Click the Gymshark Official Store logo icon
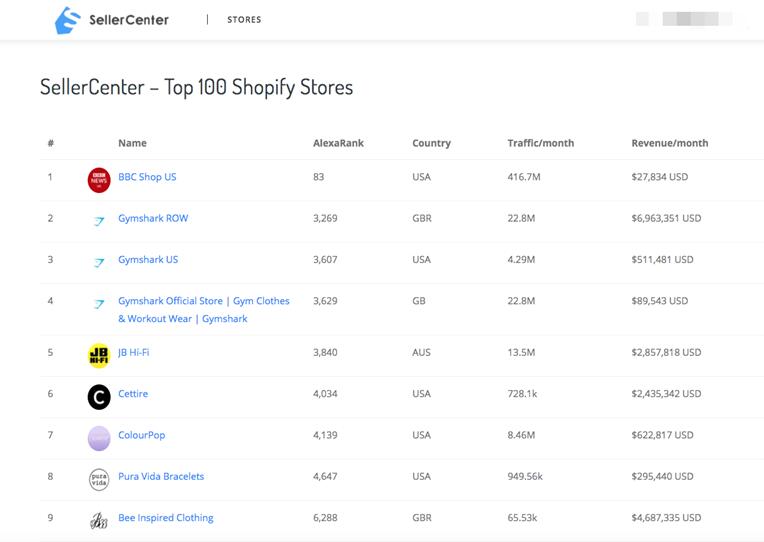Image resolution: width=764 pixels, height=542 pixels. tap(99, 305)
